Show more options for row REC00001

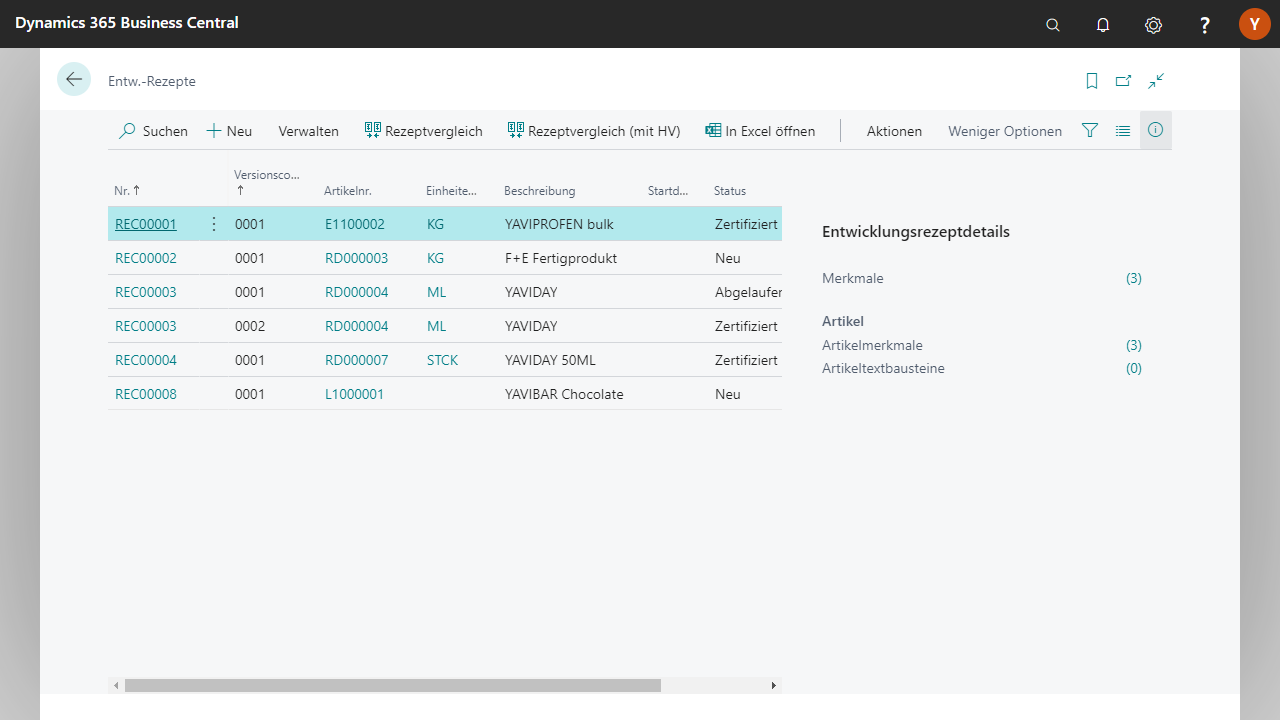pos(213,224)
